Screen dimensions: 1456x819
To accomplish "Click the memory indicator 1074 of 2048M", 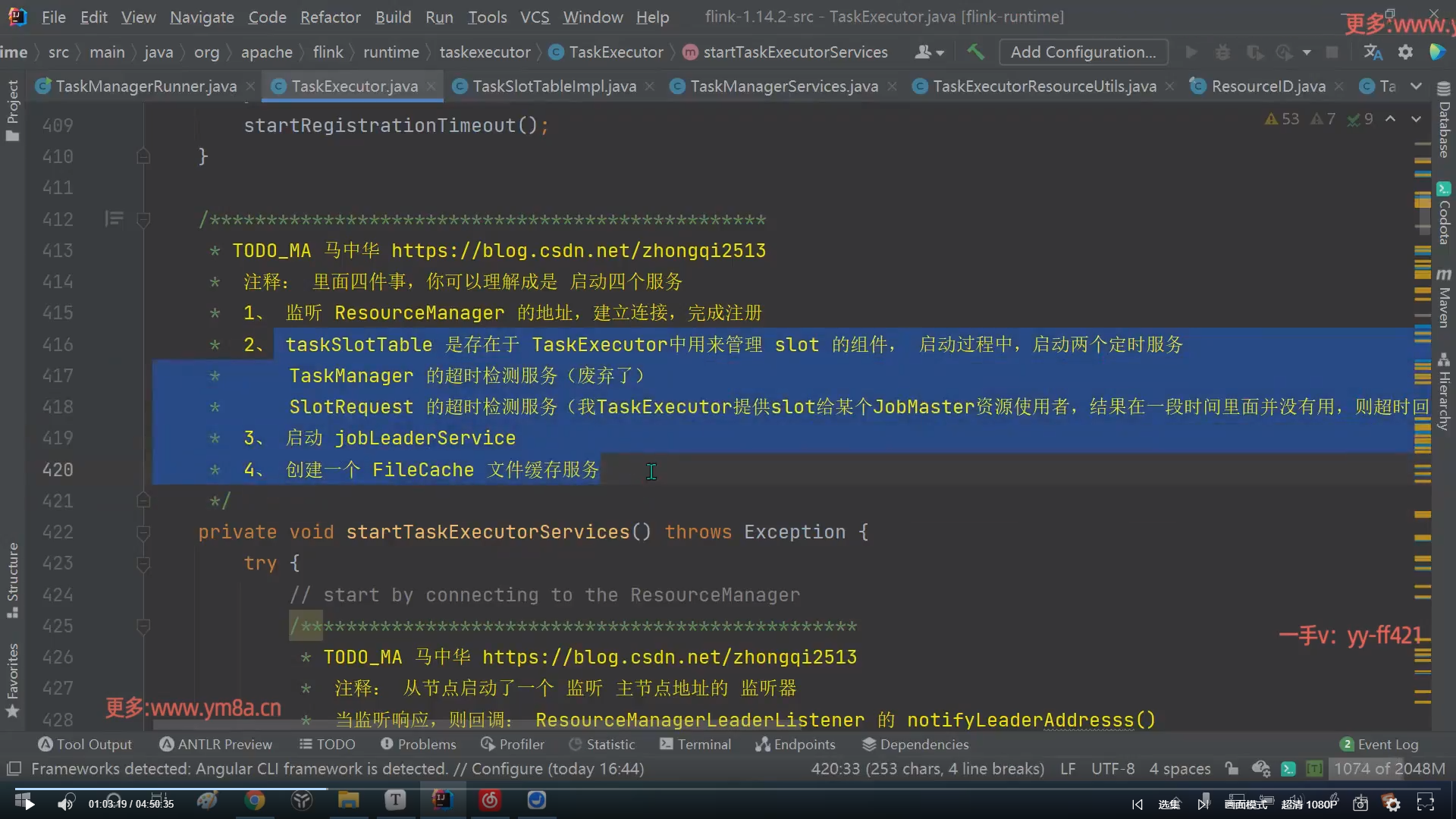I will [1389, 769].
